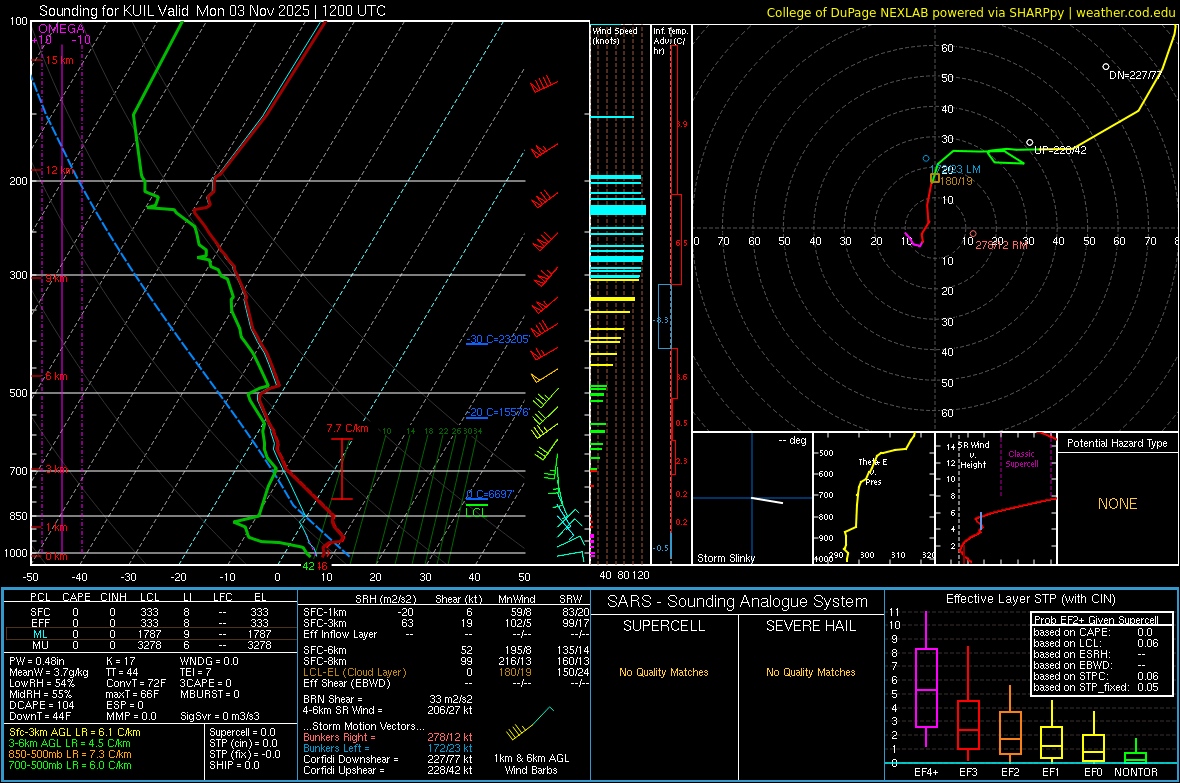This screenshot has width=1180, height=783.
Task: Click the 'Eff Inflow Layer' row label
Action: point(339,634)
